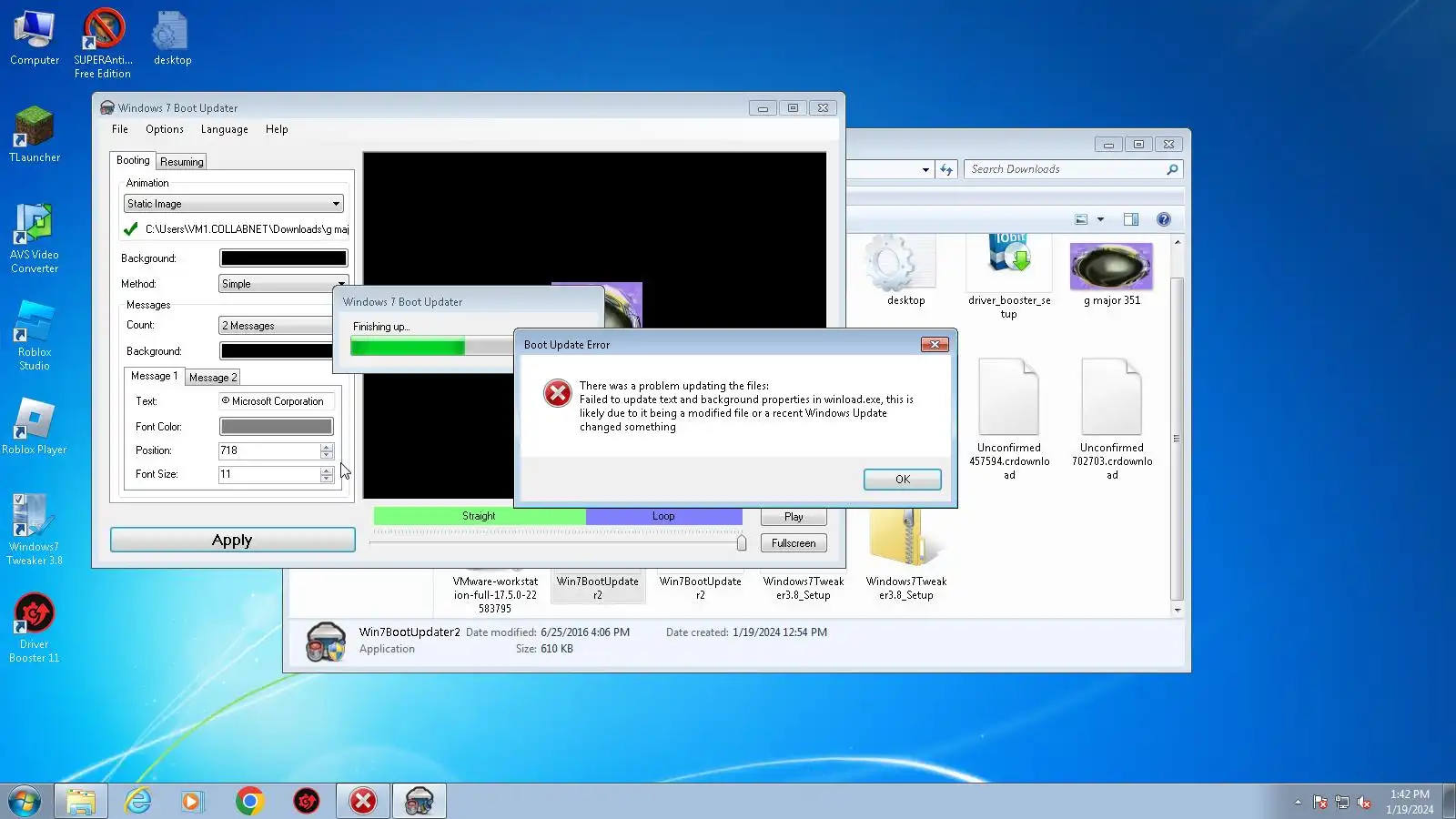
Task: Open the Messages Count dropdown
Action: (x=277, y=326)
